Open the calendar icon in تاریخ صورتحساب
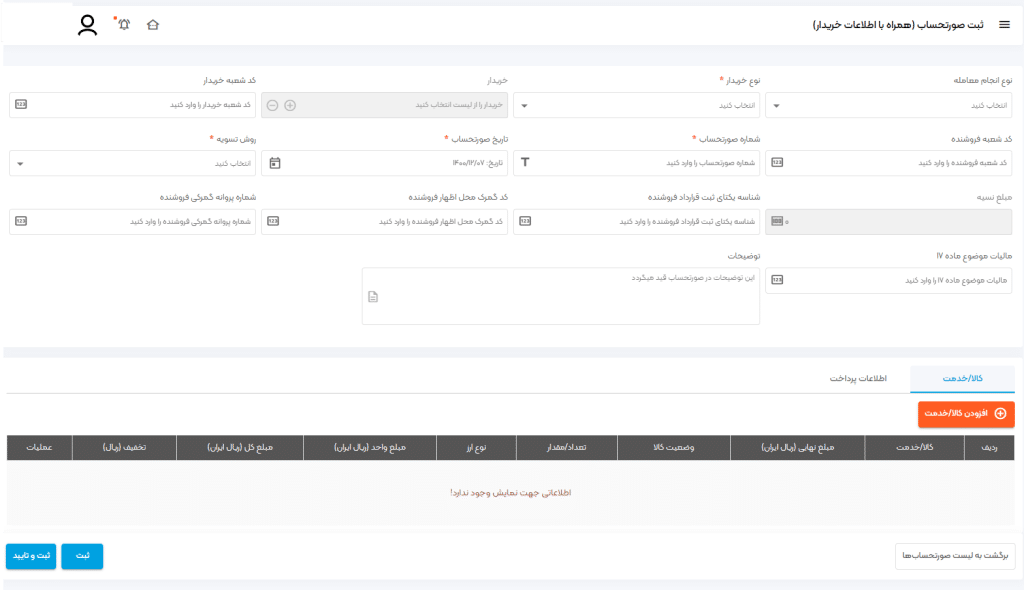 [275, 163]
